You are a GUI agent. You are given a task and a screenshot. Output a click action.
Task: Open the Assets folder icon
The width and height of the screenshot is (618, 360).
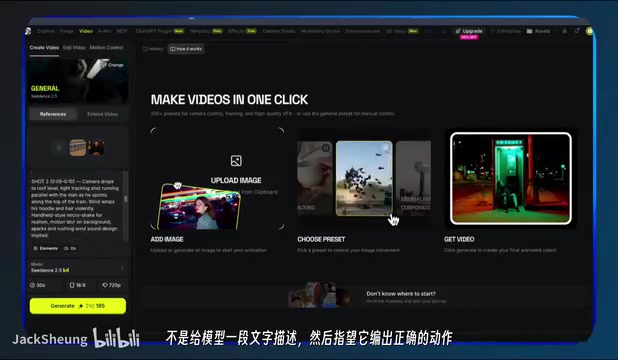(529, 31)
